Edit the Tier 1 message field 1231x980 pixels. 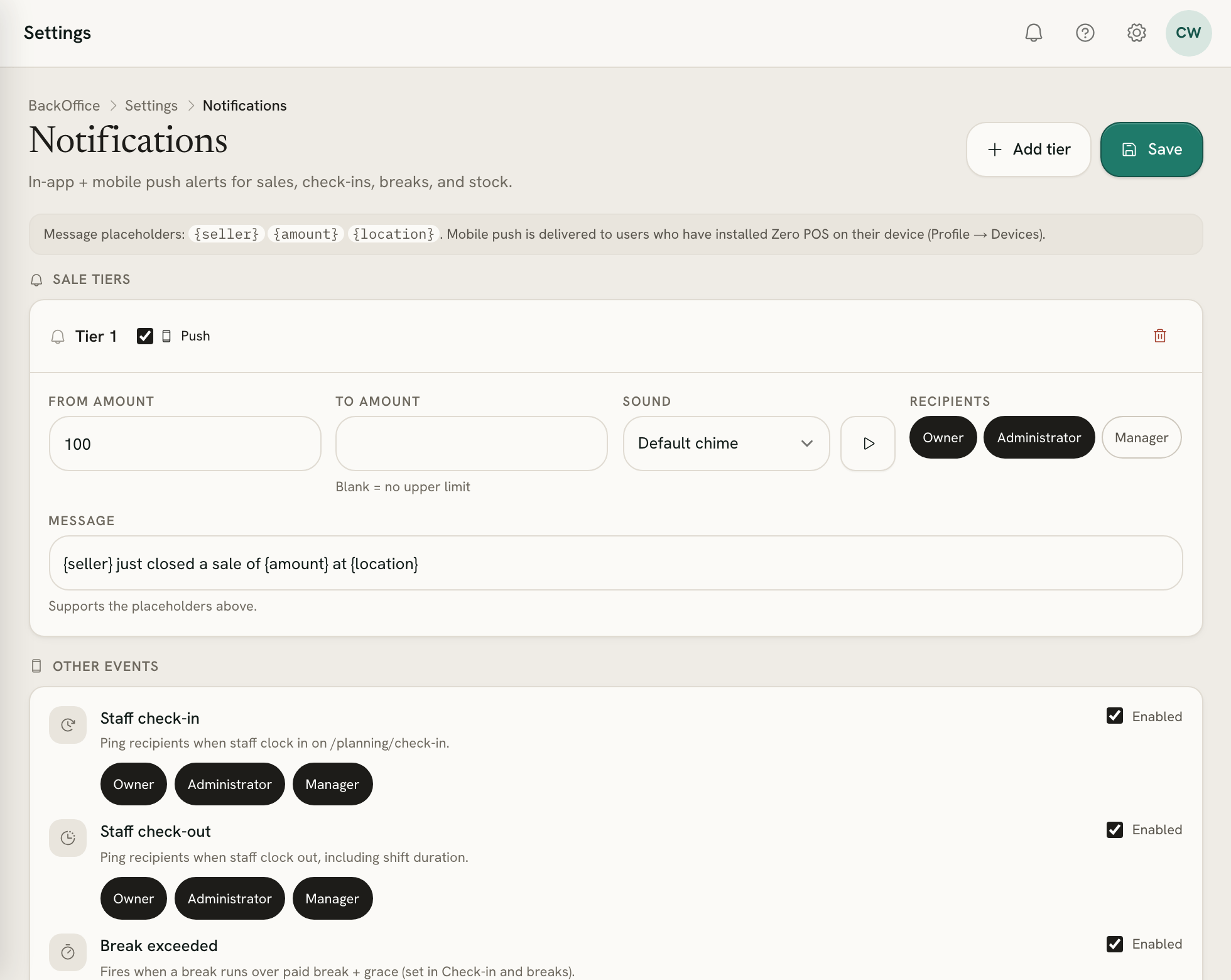pyautogui.click(x=615, y=563)
